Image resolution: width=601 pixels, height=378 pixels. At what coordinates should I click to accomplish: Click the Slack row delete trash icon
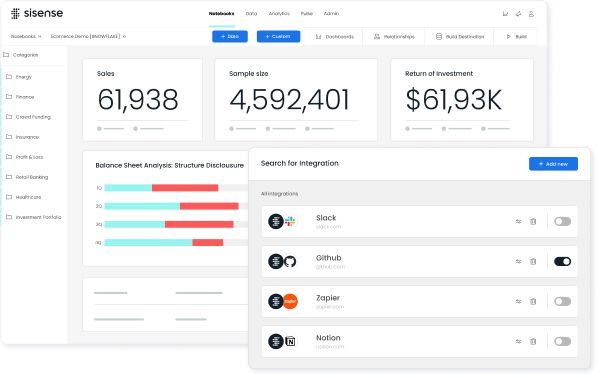coord(533,222)
